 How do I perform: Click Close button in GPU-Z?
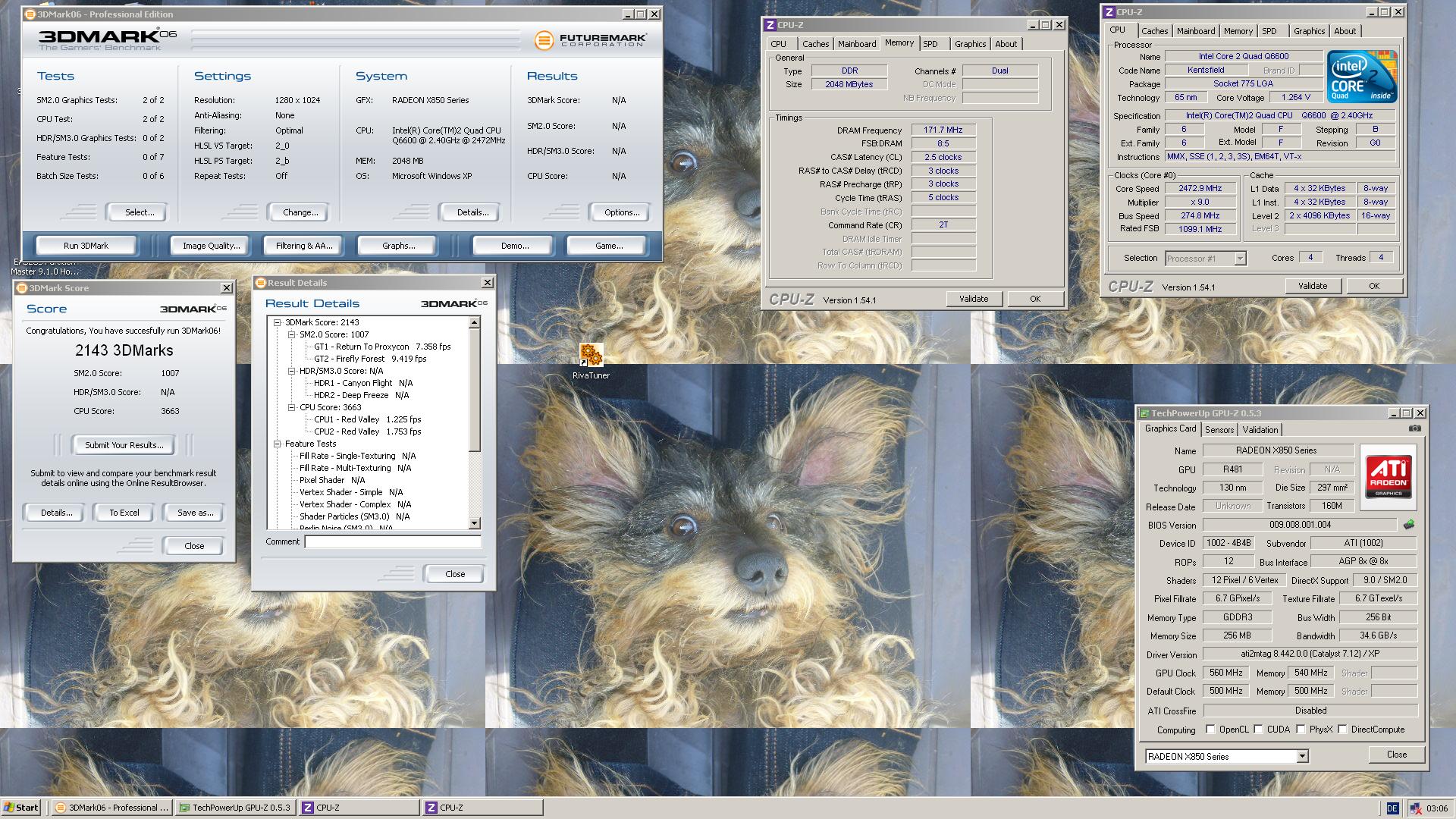(1396, 755)
